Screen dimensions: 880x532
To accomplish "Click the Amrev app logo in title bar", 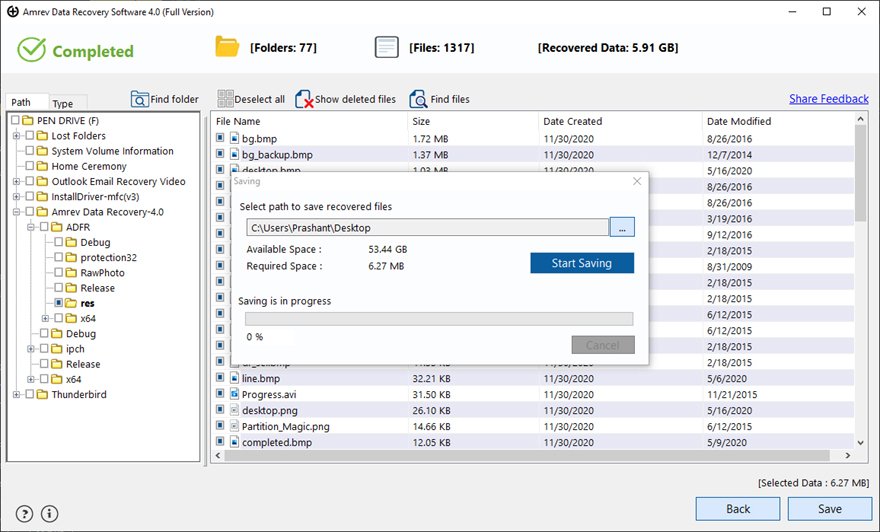I will pos(12,11).
